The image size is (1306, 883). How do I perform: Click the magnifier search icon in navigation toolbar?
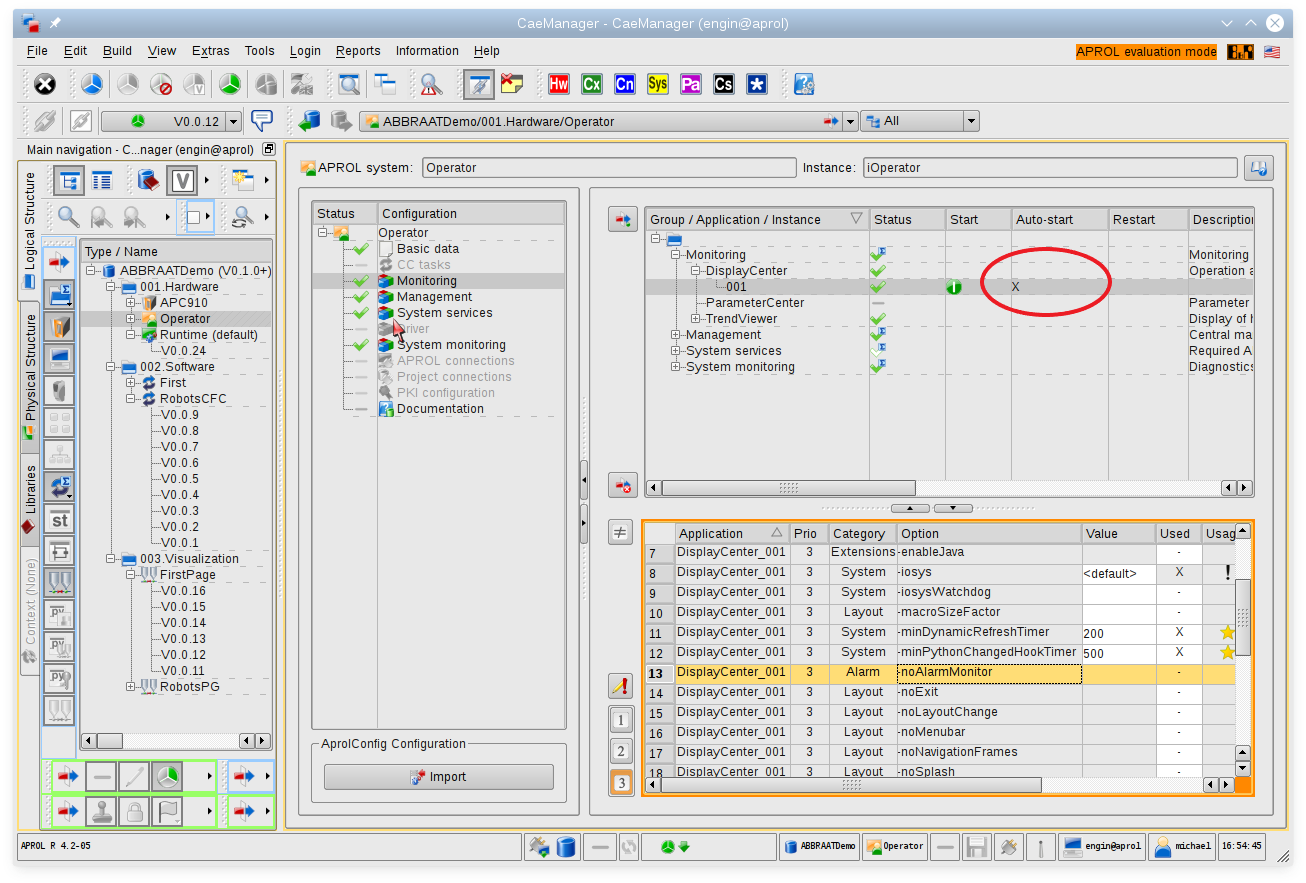[x=68, y=216]
